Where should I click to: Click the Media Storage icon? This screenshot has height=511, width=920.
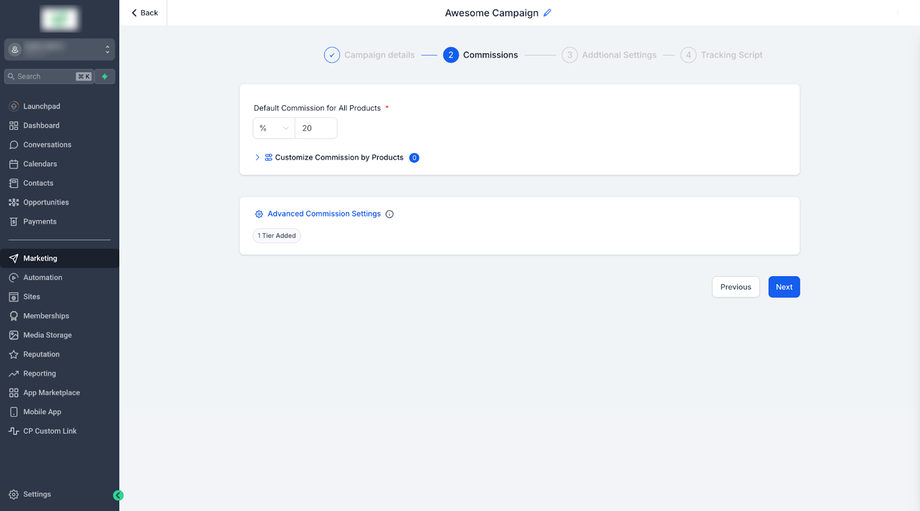[13, 335]
